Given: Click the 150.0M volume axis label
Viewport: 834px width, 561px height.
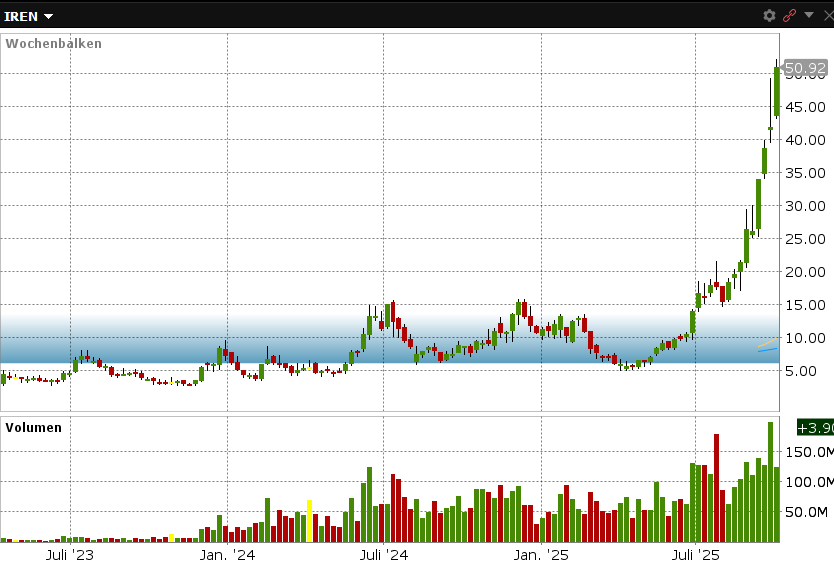Looking at the screenshot, I should click(x=810, y=452).
